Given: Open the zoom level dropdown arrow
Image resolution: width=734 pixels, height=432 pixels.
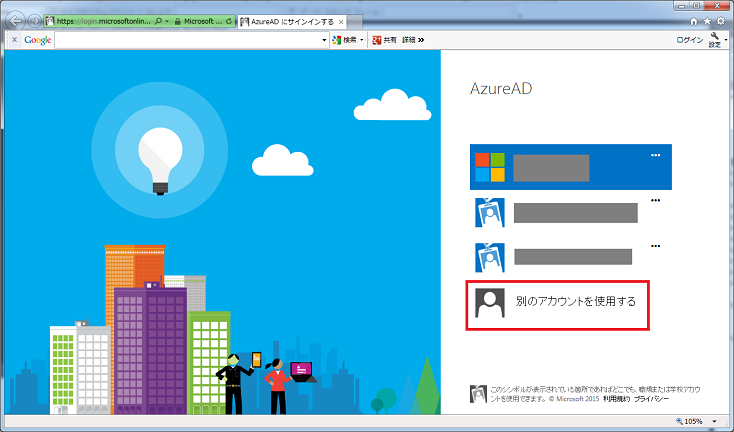Looking at the screenshot, I should [x=714, y=422].
